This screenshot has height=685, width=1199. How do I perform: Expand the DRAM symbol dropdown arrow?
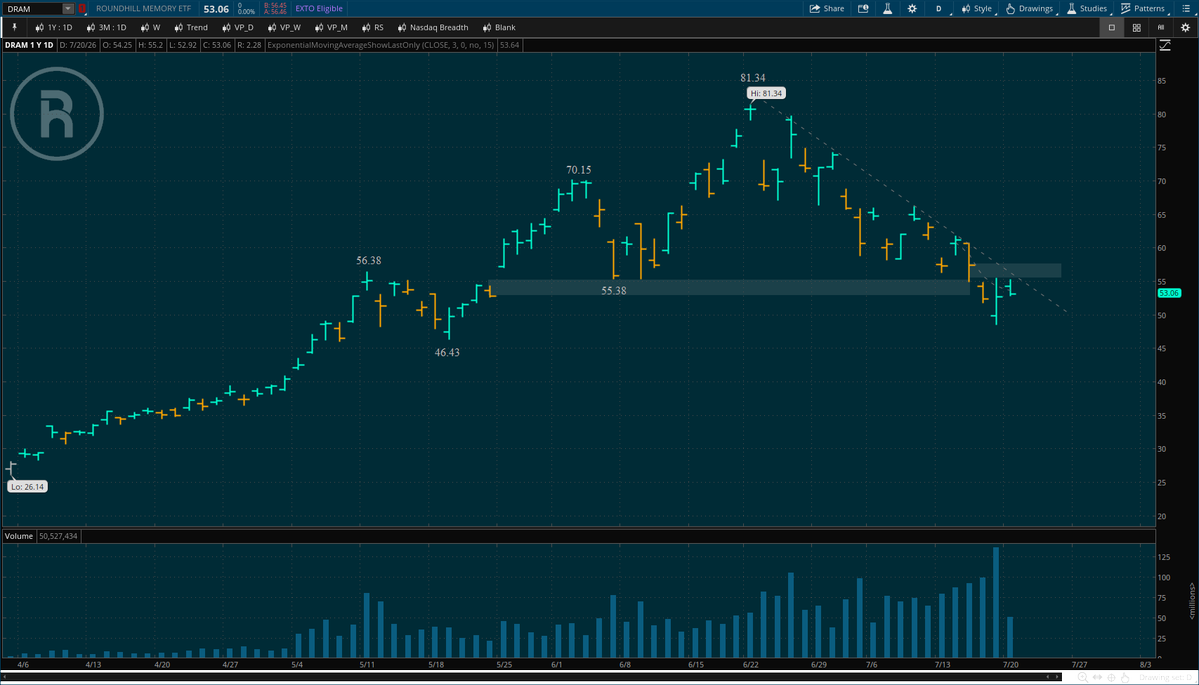point(68,8)
